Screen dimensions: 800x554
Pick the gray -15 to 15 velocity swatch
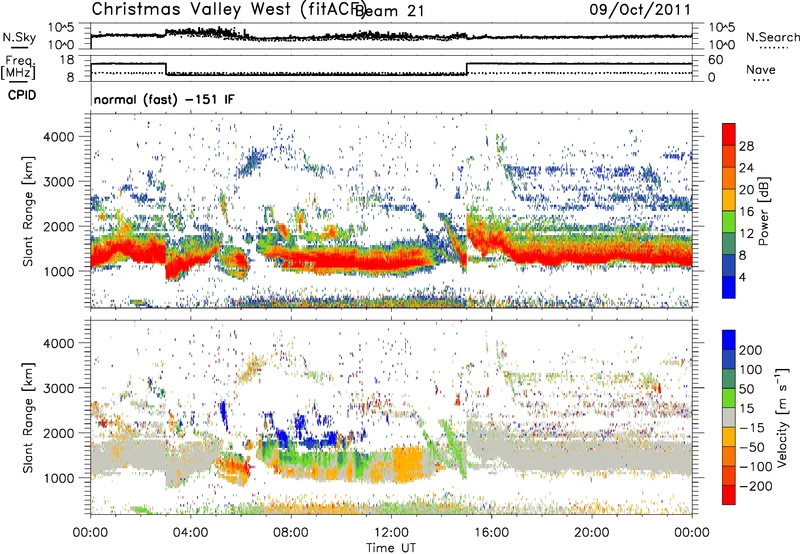pyautogui.click(x=729, y=418)
